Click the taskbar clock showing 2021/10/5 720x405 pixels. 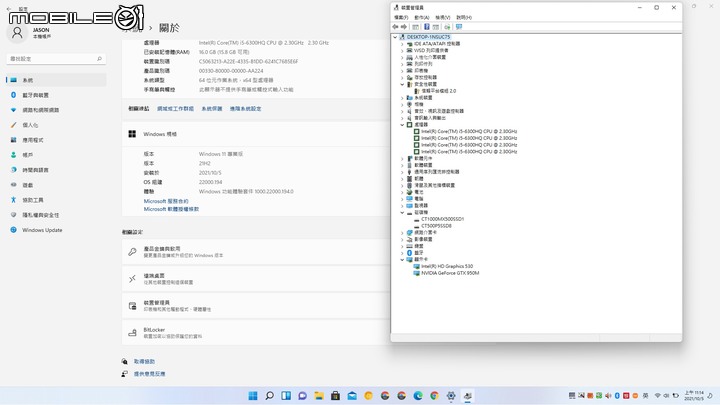tap(694, 396)
